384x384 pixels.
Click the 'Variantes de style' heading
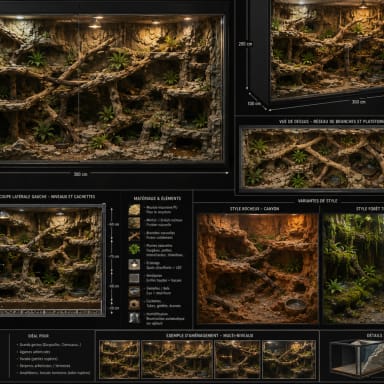coord(317,201)
